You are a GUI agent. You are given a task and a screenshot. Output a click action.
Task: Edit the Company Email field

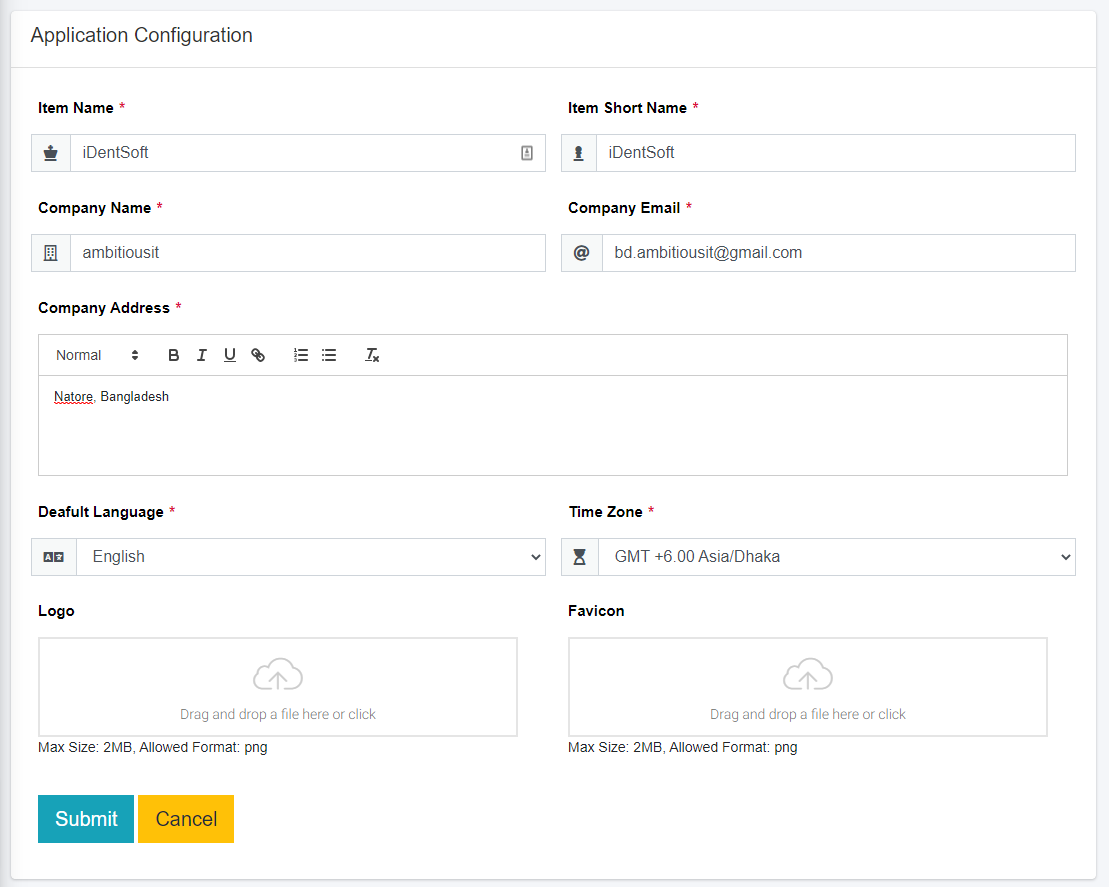coord(838,253)
